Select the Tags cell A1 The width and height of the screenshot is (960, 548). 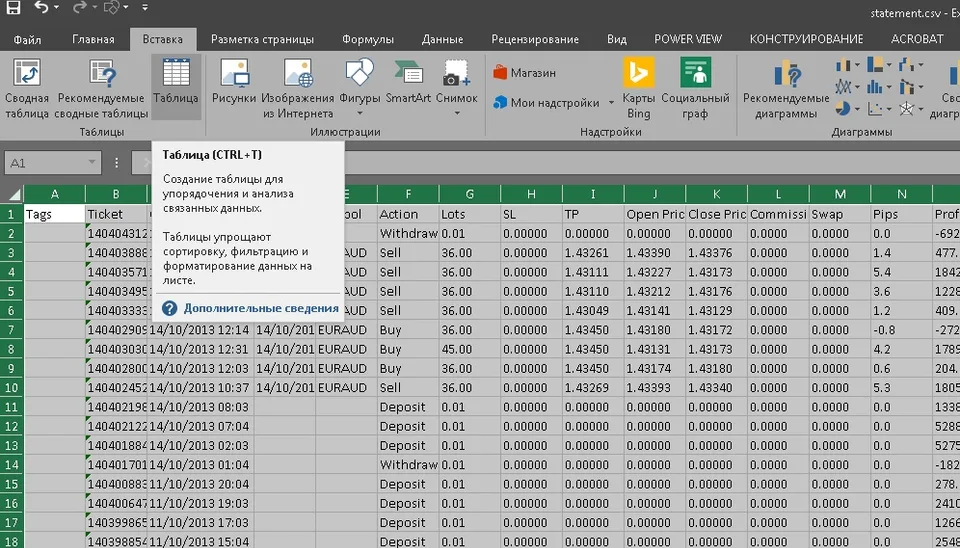coord(54,214)
